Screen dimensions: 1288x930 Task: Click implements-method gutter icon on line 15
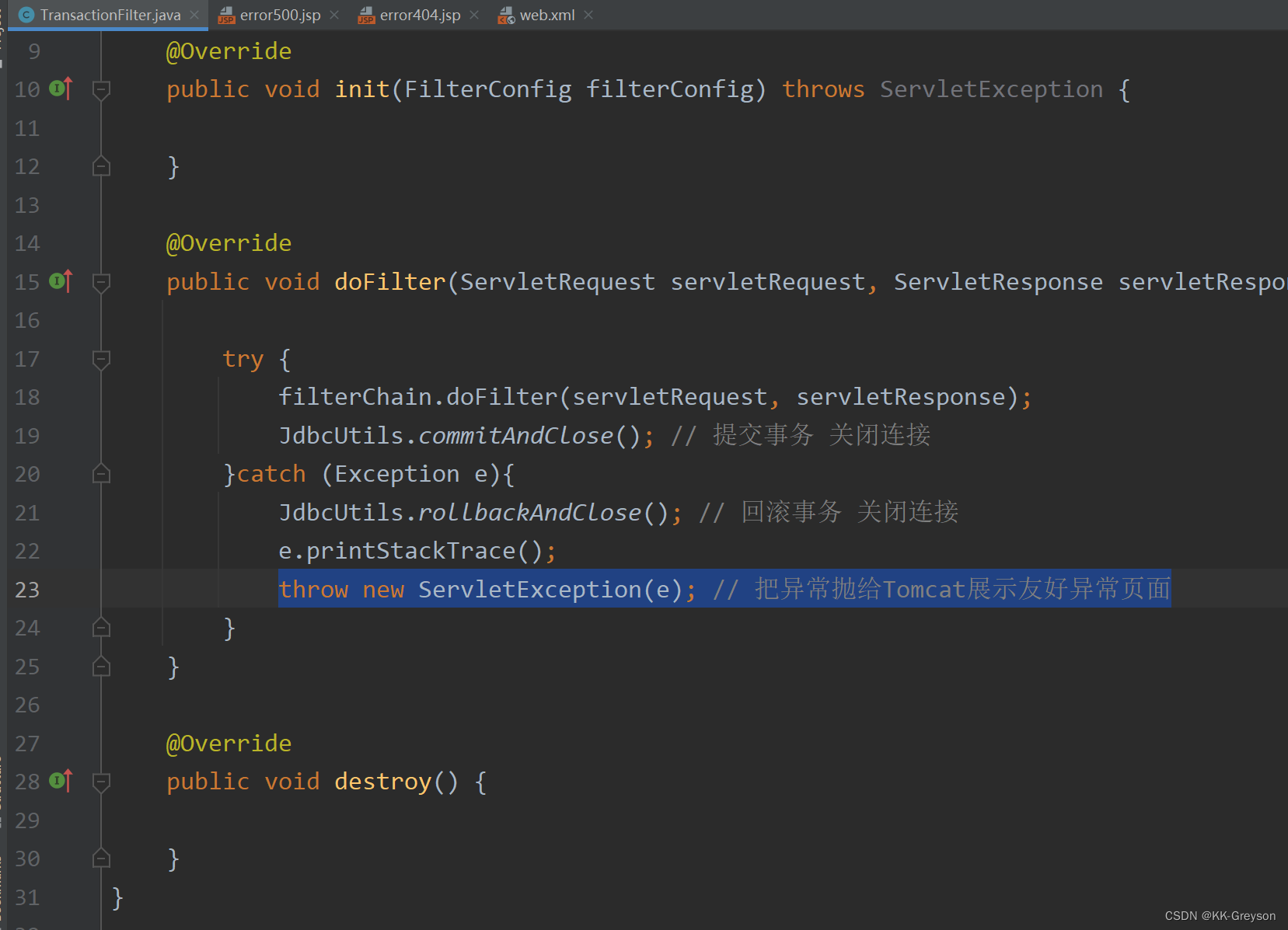(61, 281)
